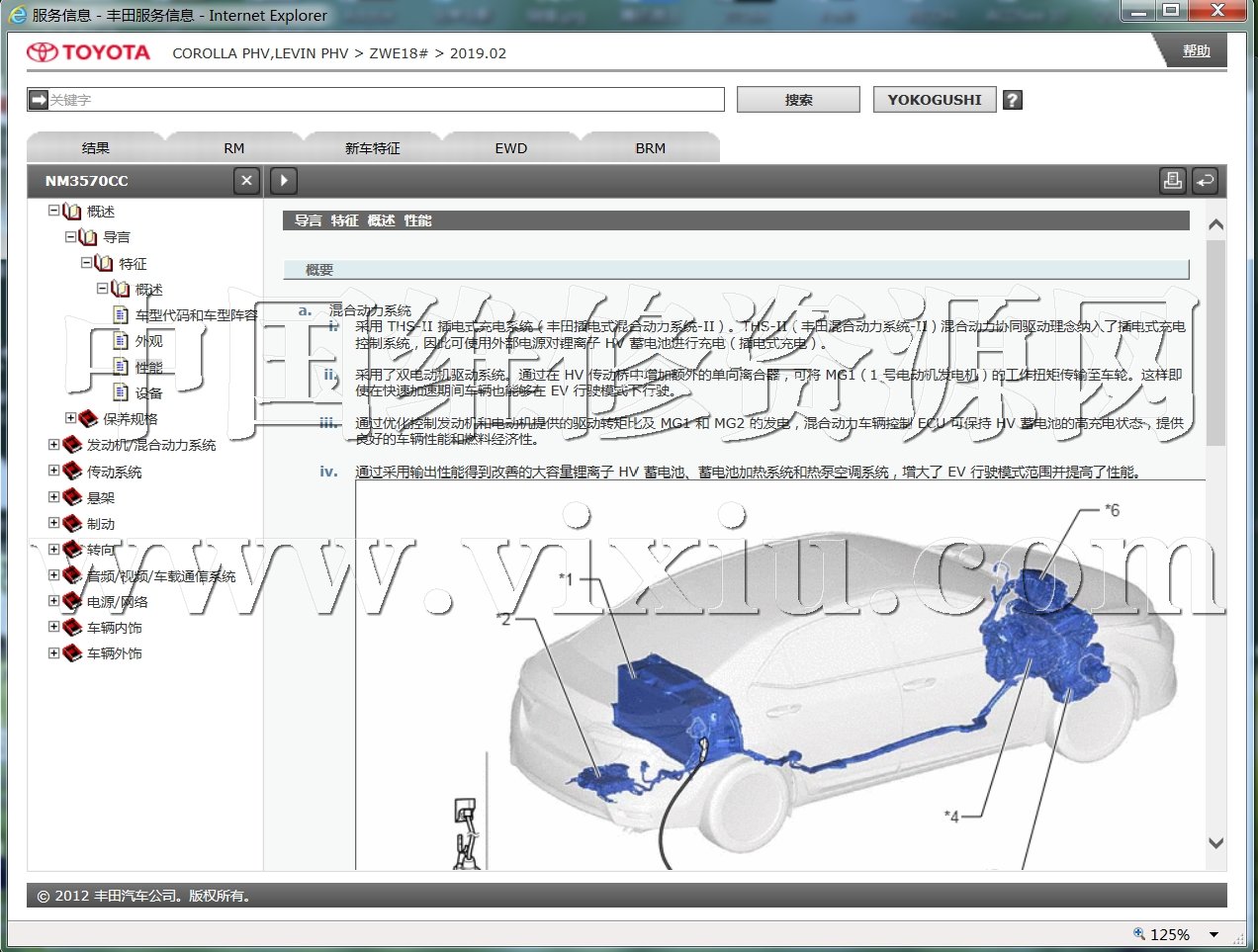
Task: Switch to the EWD tab
Action: [x=511, y=148]
